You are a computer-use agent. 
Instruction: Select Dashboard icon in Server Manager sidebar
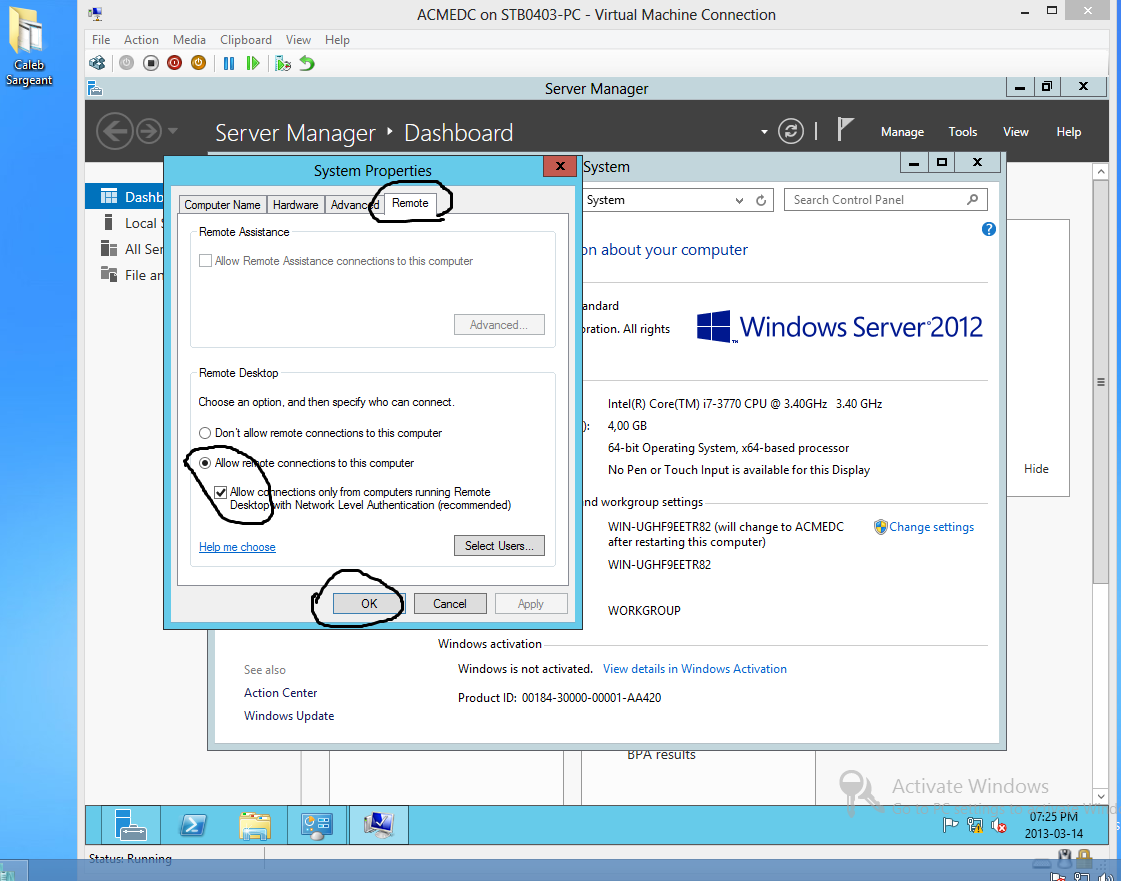pos(109,197)
